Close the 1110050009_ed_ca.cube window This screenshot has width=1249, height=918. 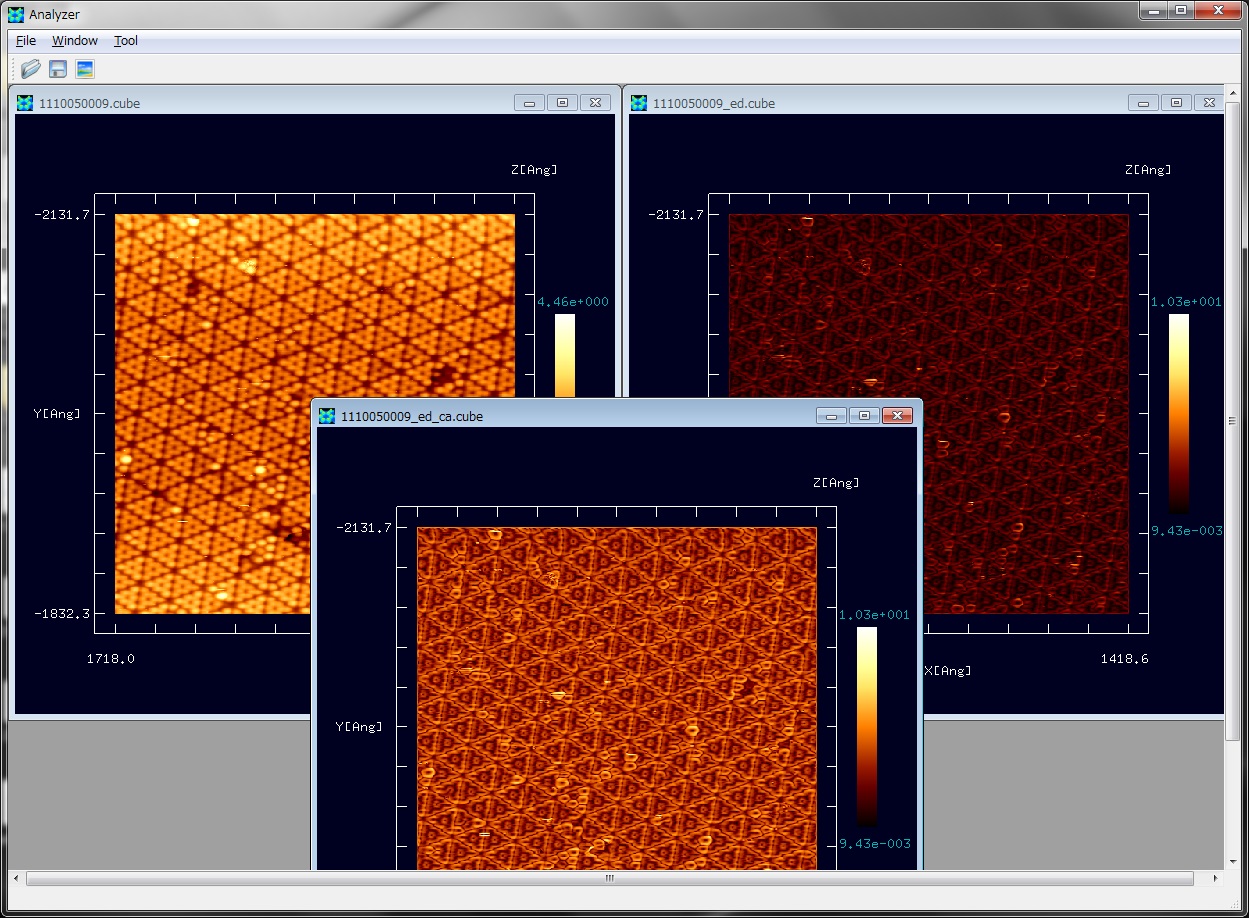(897, 416)
